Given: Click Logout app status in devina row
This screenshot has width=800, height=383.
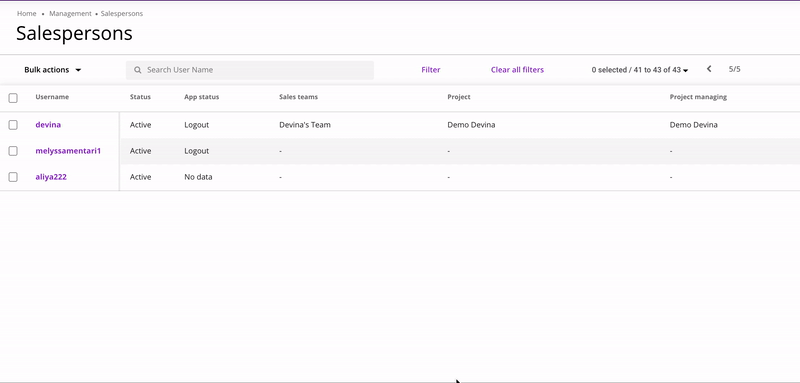Looking at the screenshot, I should [196, 125].
